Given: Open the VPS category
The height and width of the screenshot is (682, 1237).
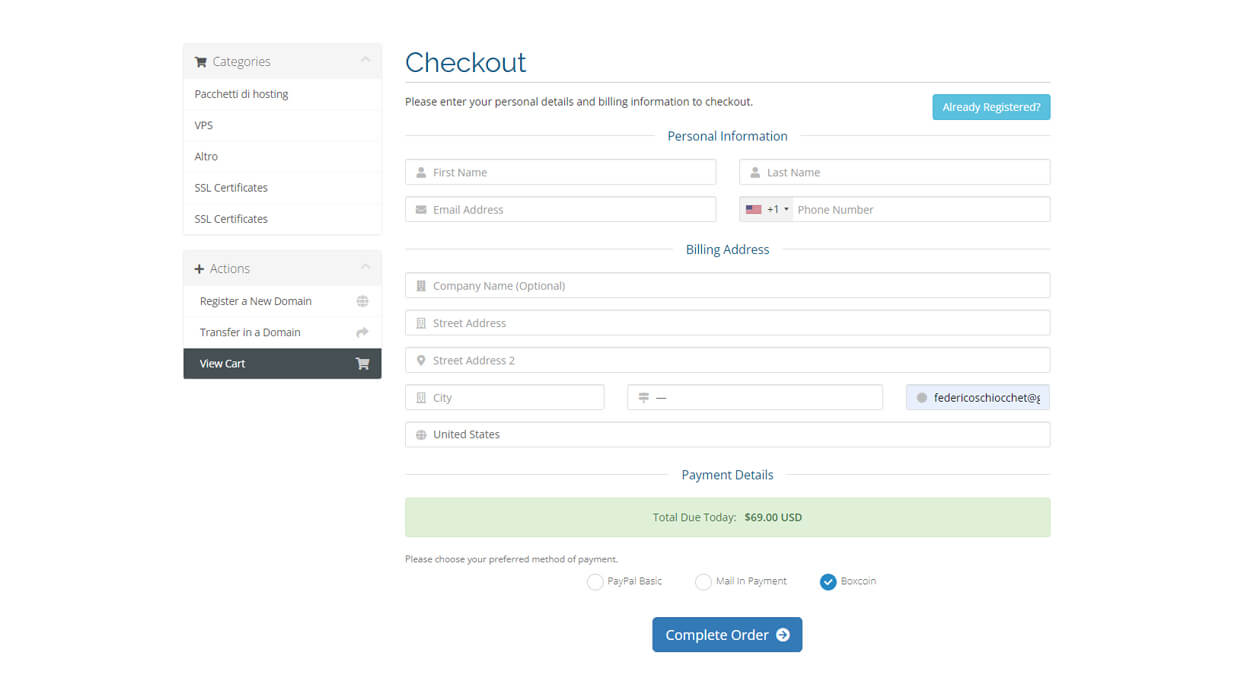Looking at the screenshot, I should pyautogui.click(x=204, y=125).
